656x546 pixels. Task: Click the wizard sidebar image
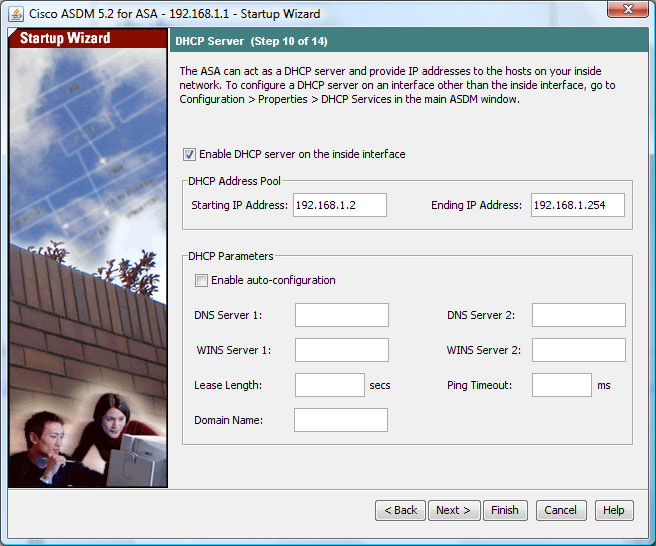pos(88,267)
